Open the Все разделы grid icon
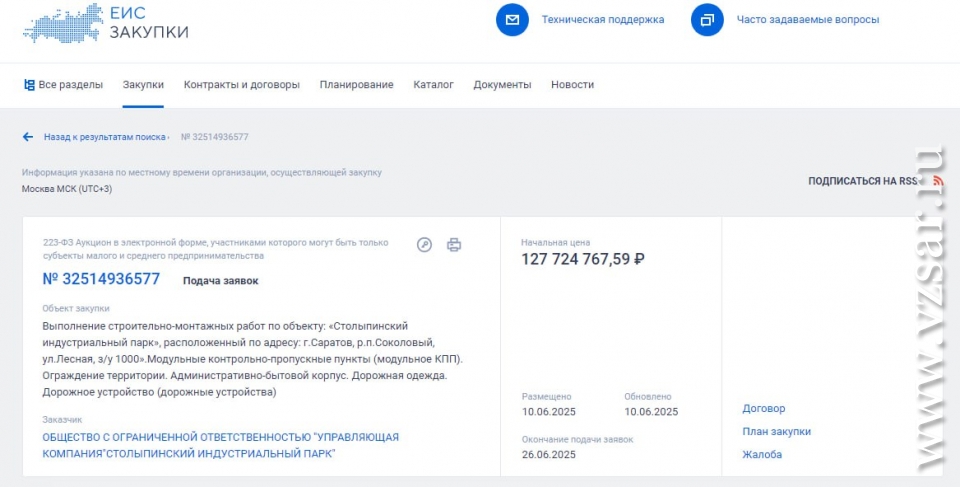This screenshot has width=960, height=487. [x=29, y=85]
